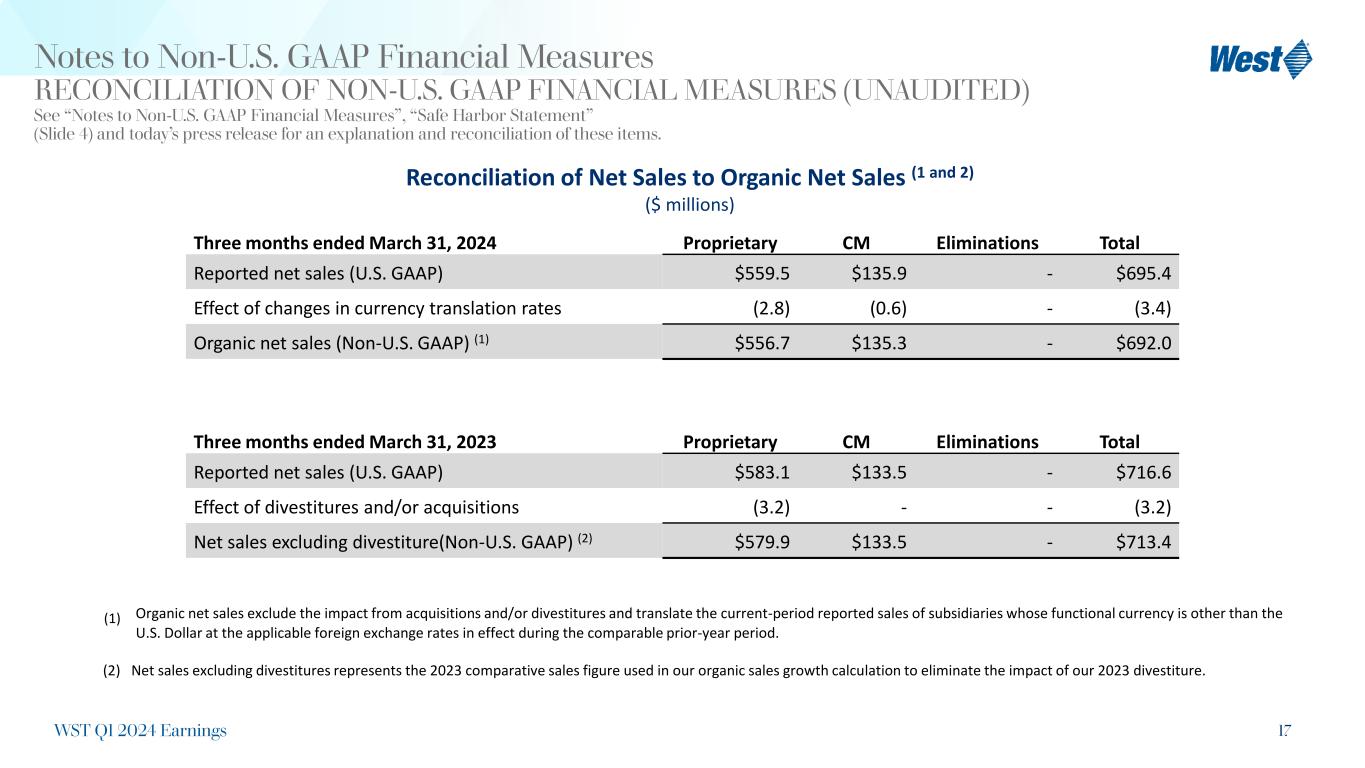Click the slide title "Notes to Non-U.S. GAAP Financial Measures"

point(344,56)
